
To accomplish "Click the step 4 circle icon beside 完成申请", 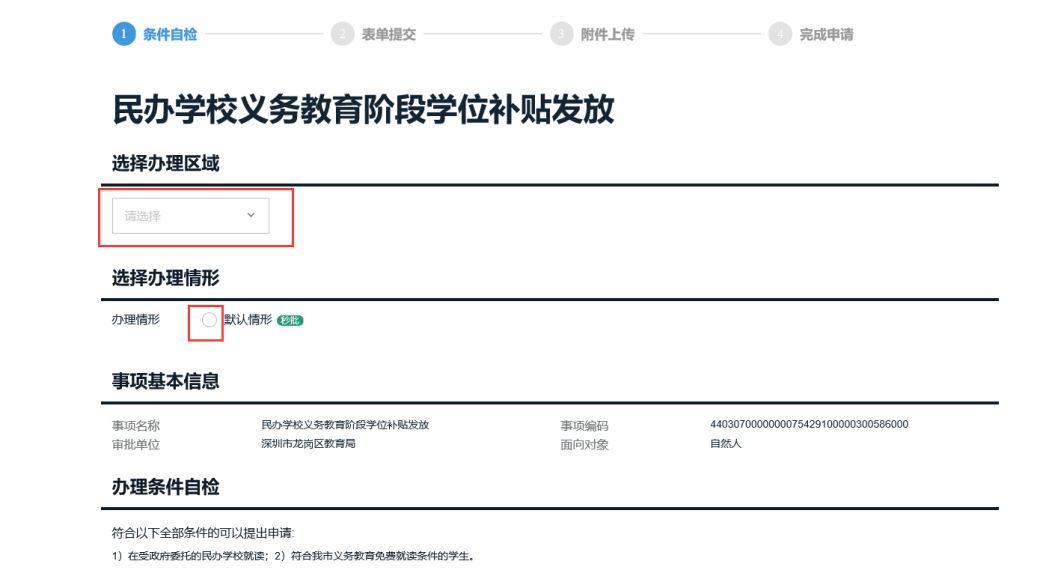I will point(780,33).
